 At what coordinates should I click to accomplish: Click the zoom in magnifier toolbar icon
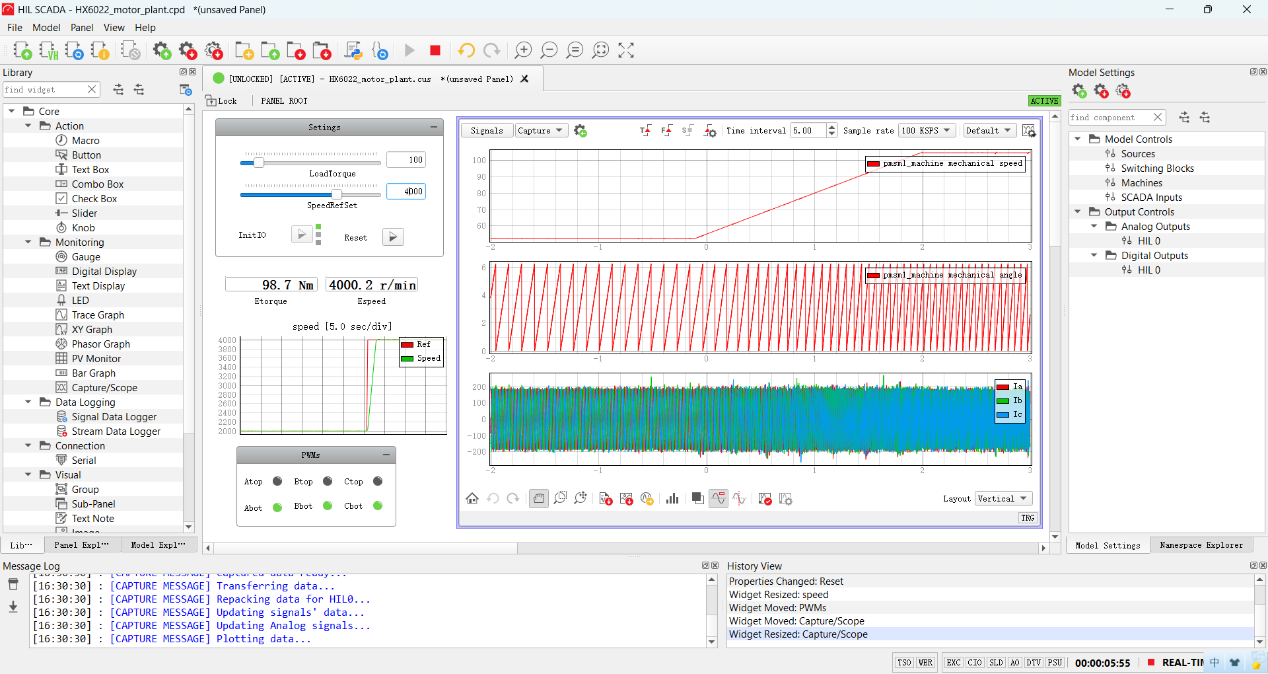coord(523,50)
